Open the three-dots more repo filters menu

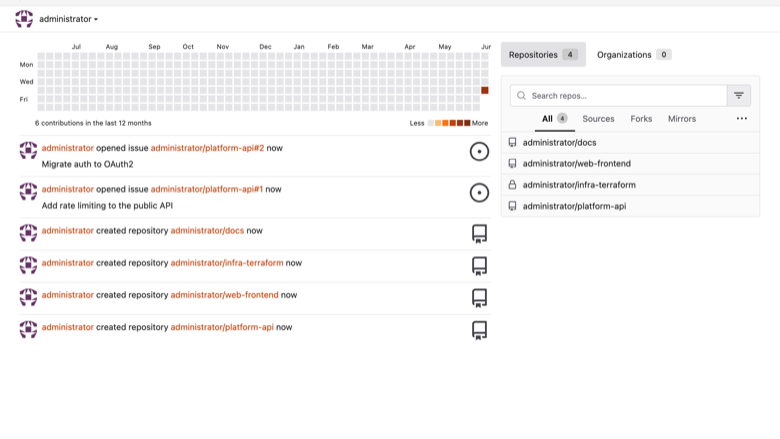742,118
